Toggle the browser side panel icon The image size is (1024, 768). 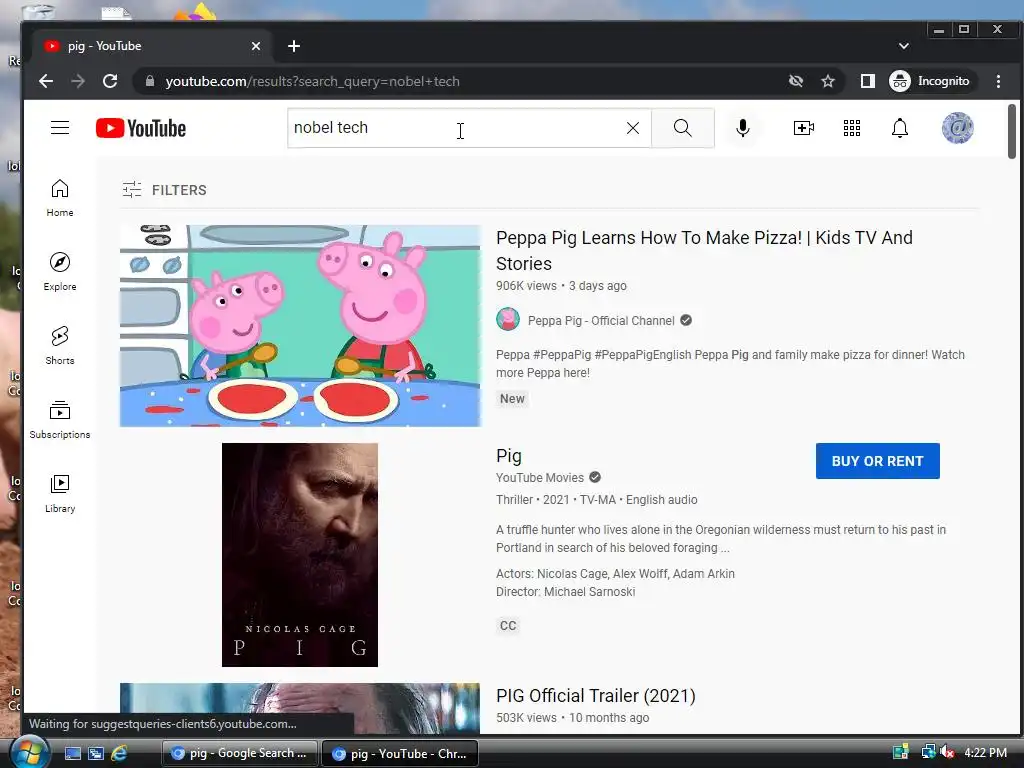867,81
